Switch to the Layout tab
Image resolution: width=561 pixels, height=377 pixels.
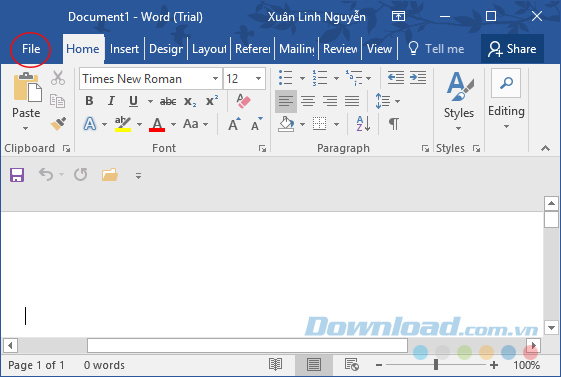209,49
